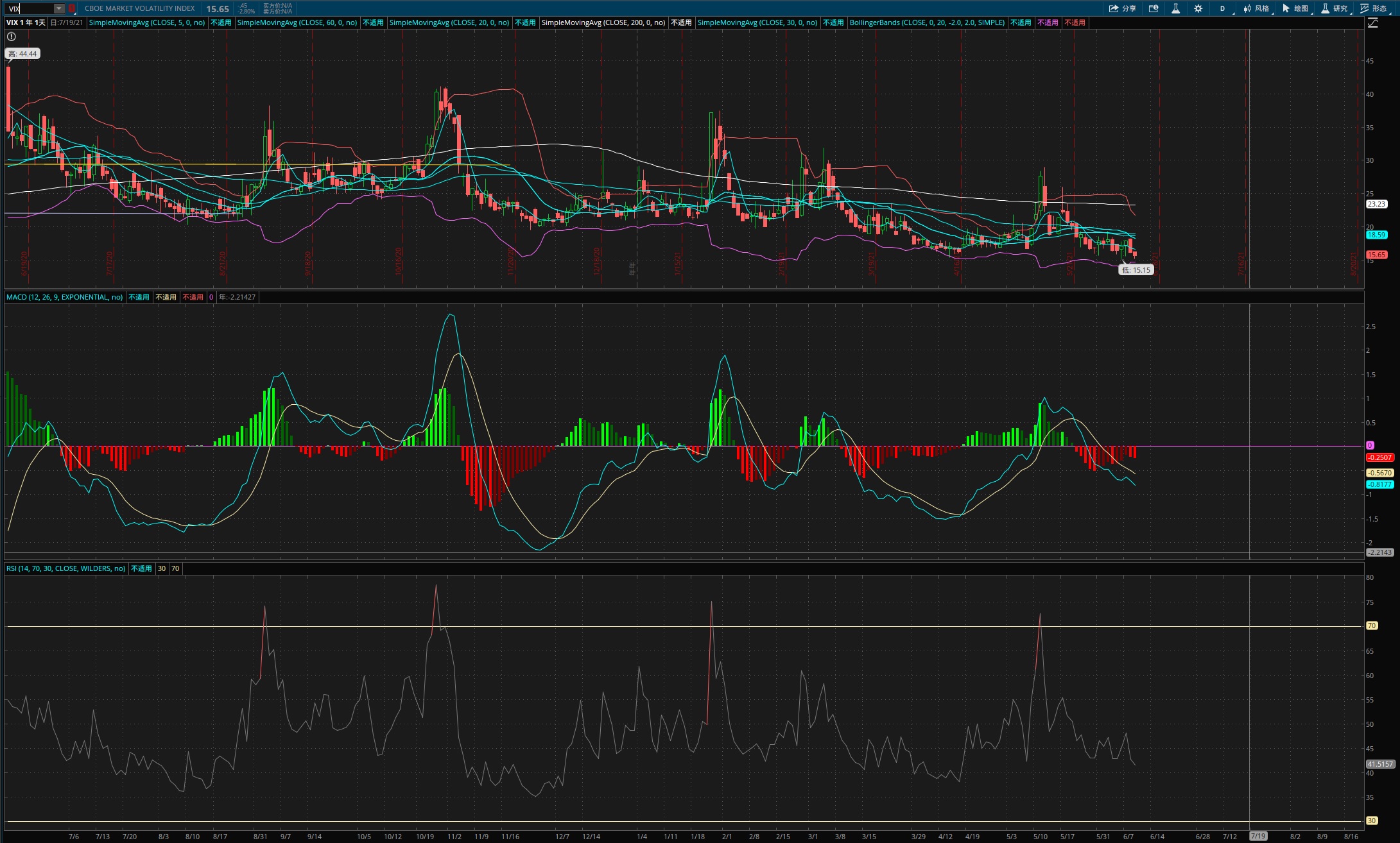
Task: Click the MACD (12, 26, 9, EXPONENTIAL) study label
Action: (x=64, y=297)
